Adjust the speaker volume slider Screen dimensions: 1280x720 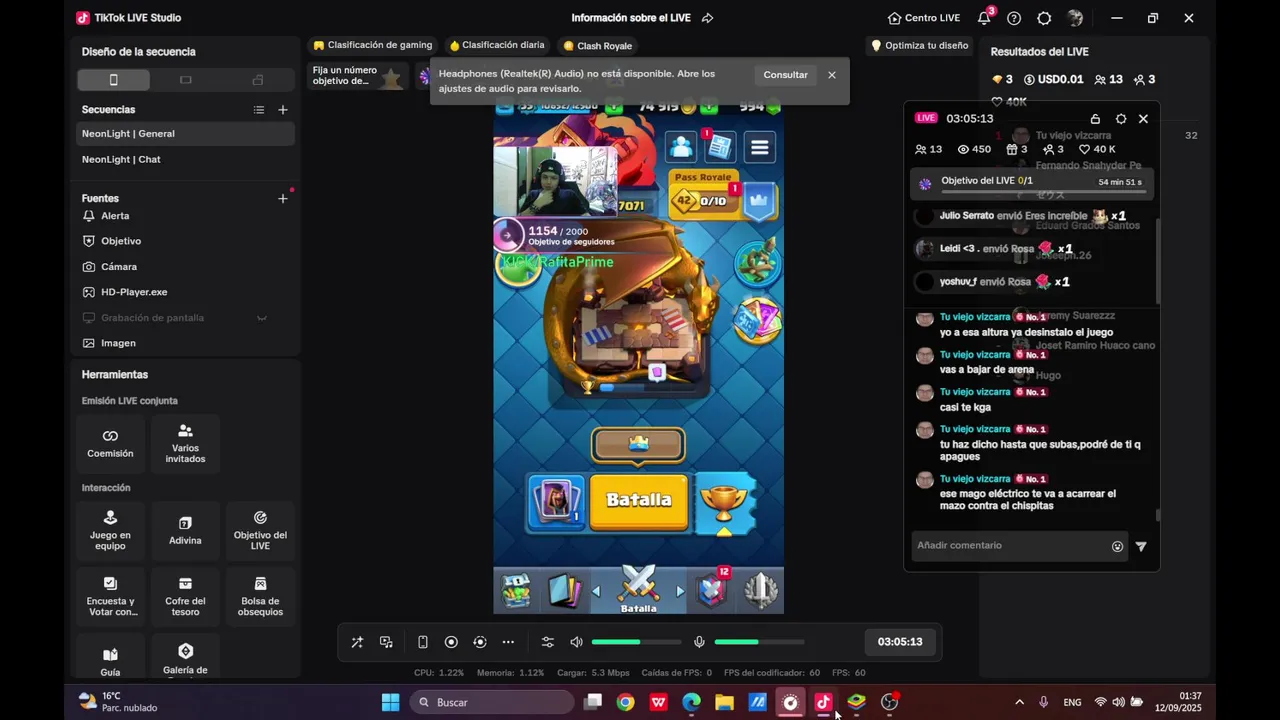coord(636,642)
